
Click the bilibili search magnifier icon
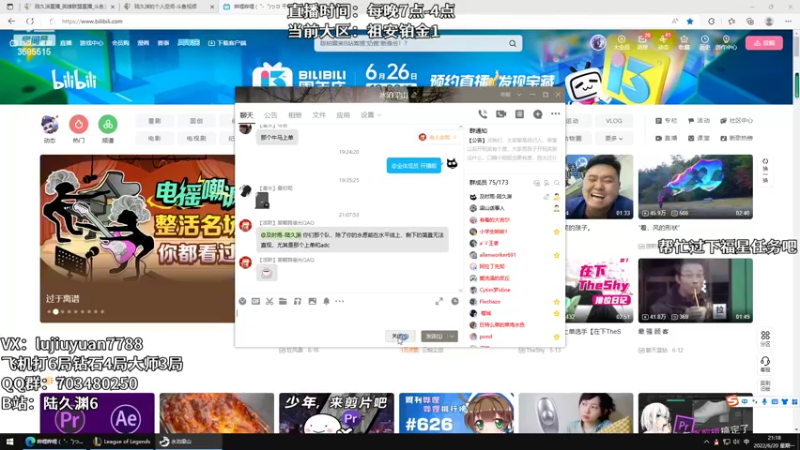[512, 44]
